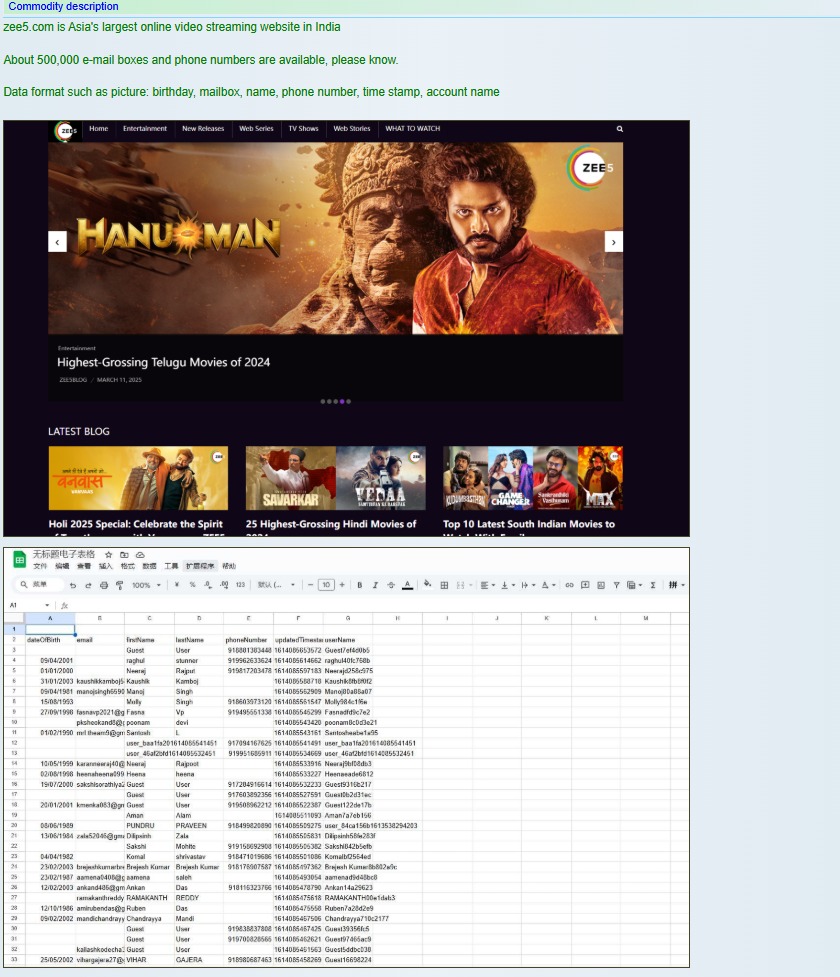840x977 pixels.
Task: Click the star icon beside the spreadsheet title
Action: (108, 554)
